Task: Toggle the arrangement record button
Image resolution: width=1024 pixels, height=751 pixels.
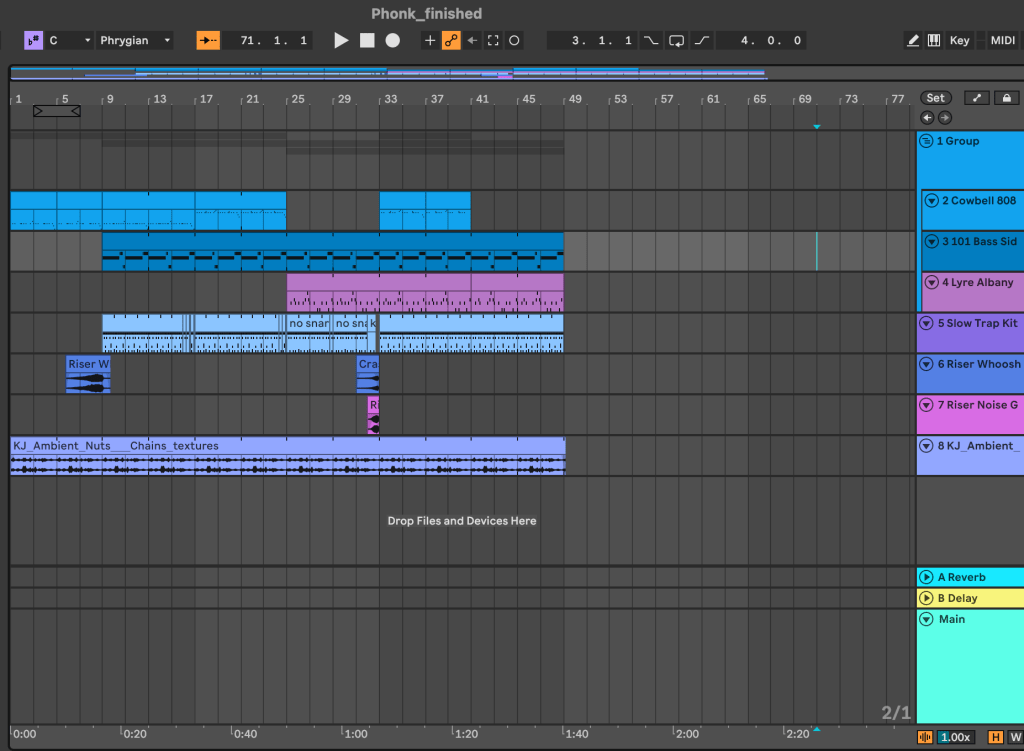Action: tap(391, 40)
